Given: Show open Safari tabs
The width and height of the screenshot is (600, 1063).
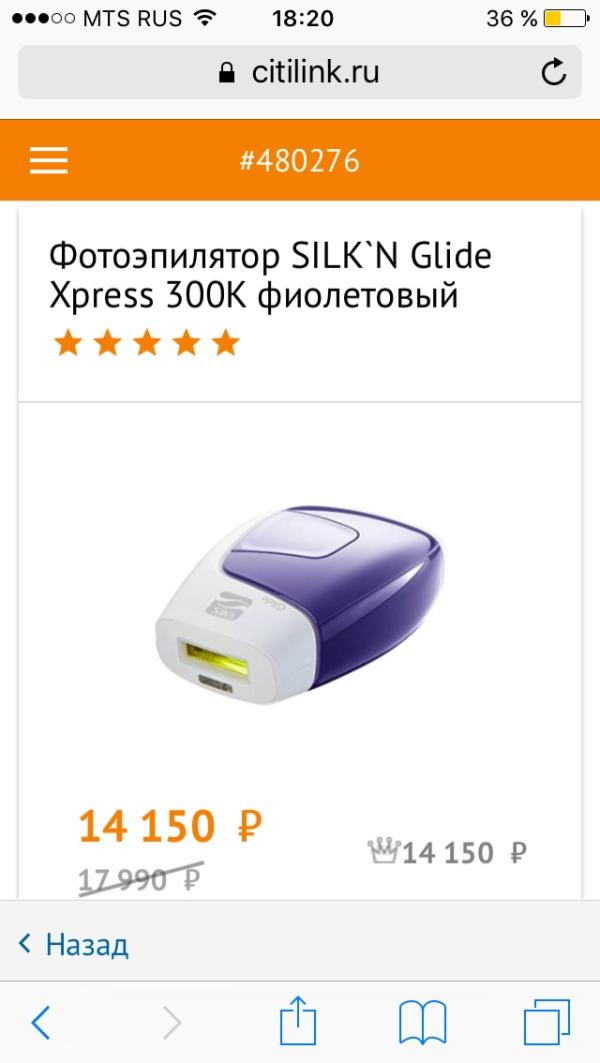Looking at the screenshot, I should pos(546,1022).
